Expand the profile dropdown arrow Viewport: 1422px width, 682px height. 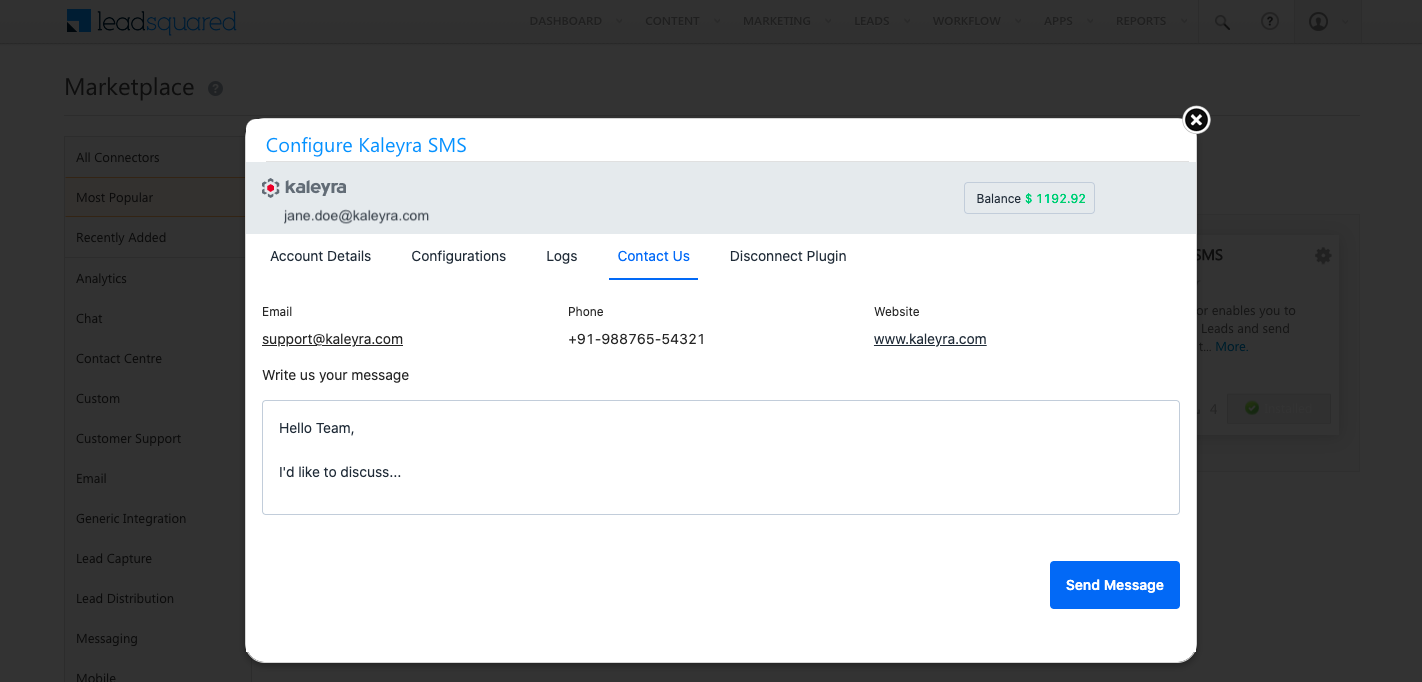click(x=1347, y=21)
